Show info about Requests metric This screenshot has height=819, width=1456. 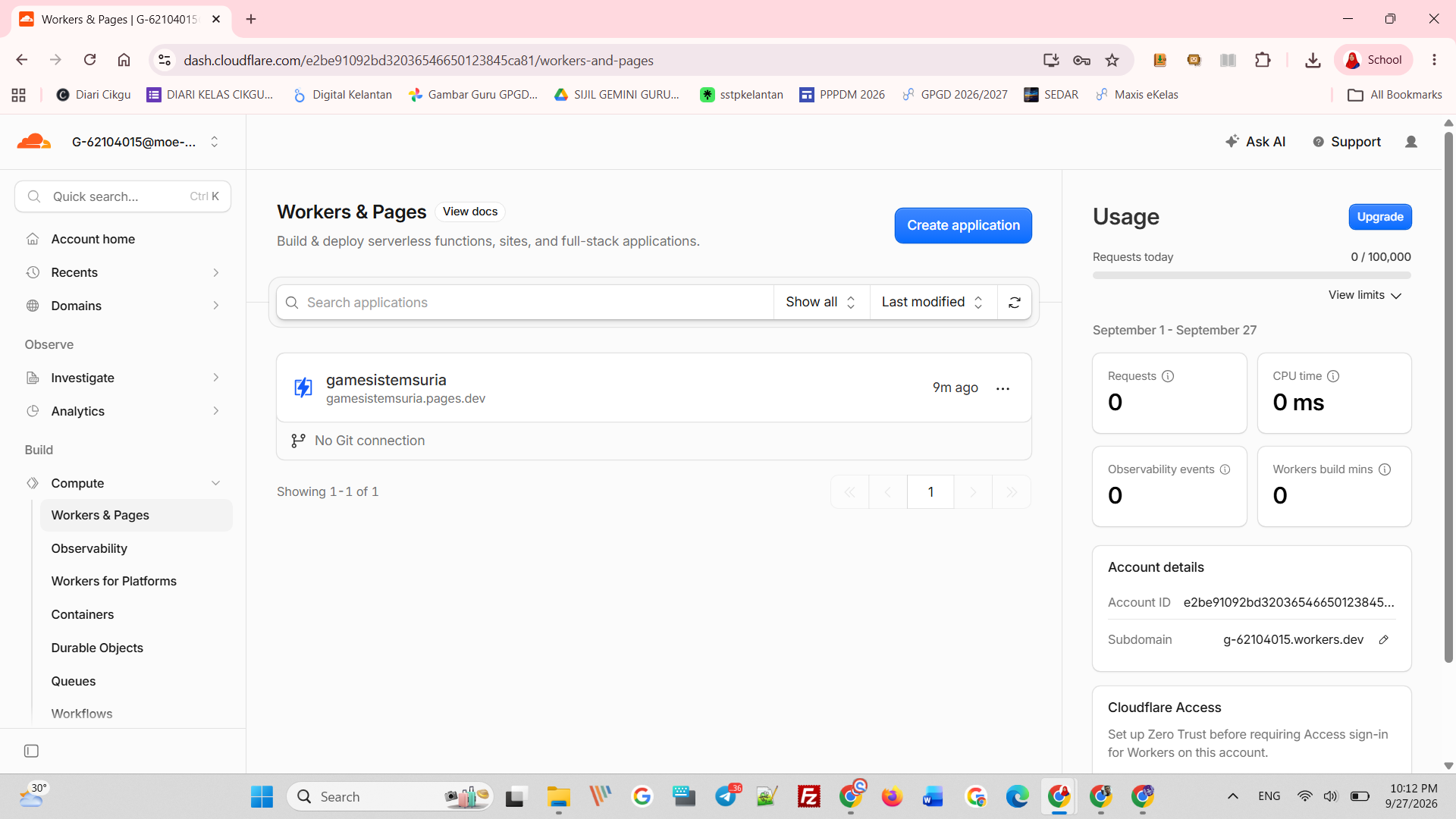1168,376
